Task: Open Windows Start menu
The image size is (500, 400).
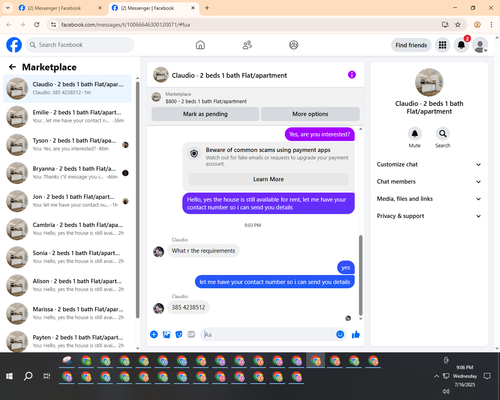Action: [9, 376]
